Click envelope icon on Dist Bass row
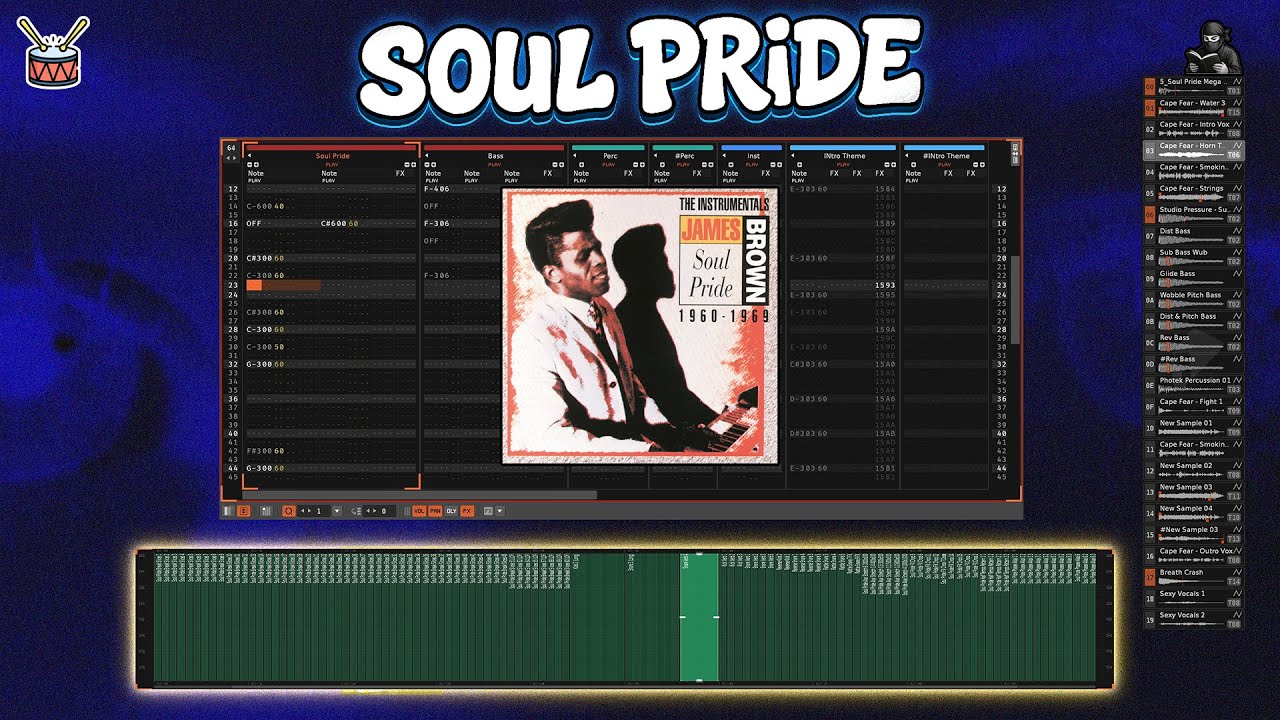 pyautogui.click(x=1237, y=231)
